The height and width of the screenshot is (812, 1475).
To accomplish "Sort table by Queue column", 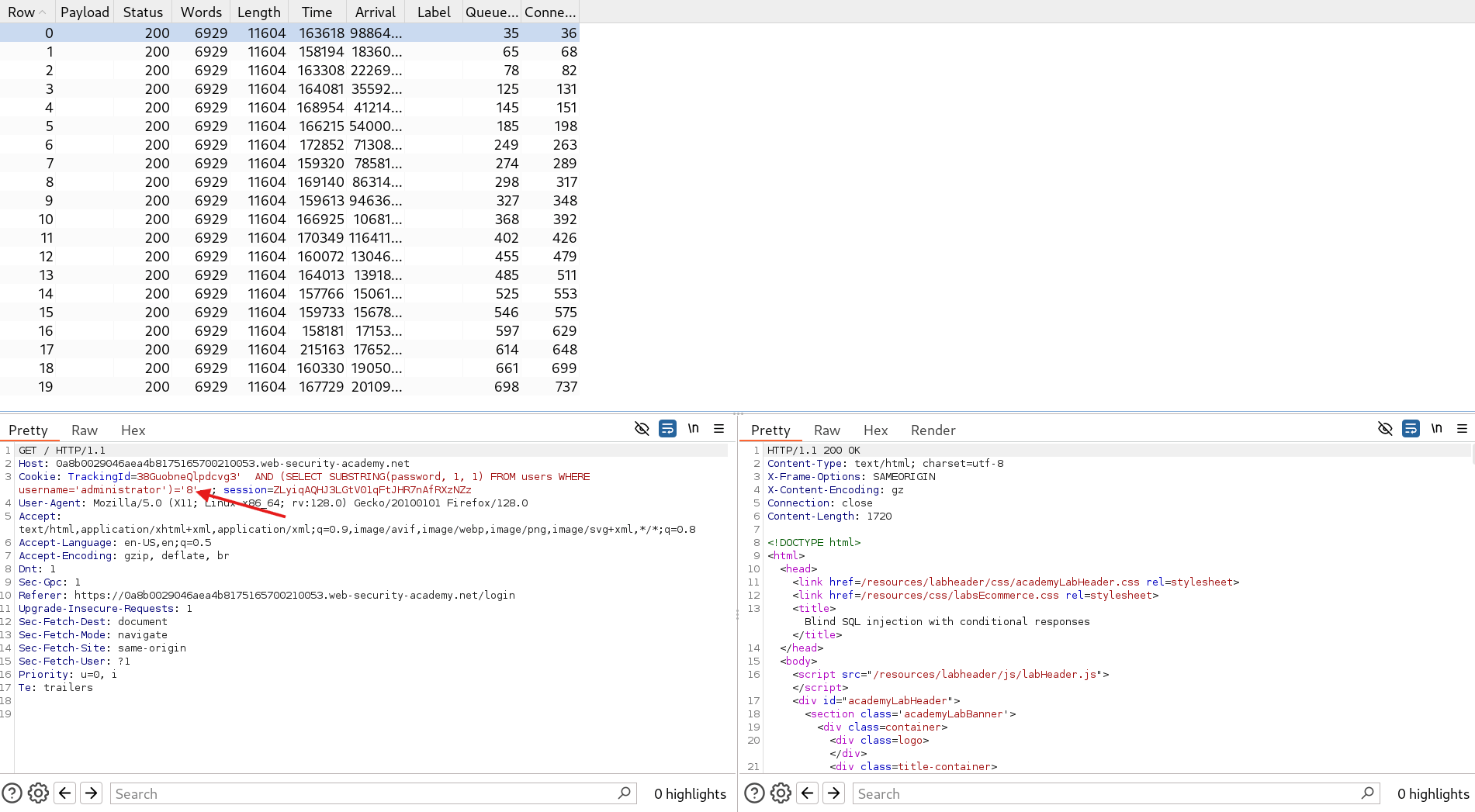I will point(492,12).
